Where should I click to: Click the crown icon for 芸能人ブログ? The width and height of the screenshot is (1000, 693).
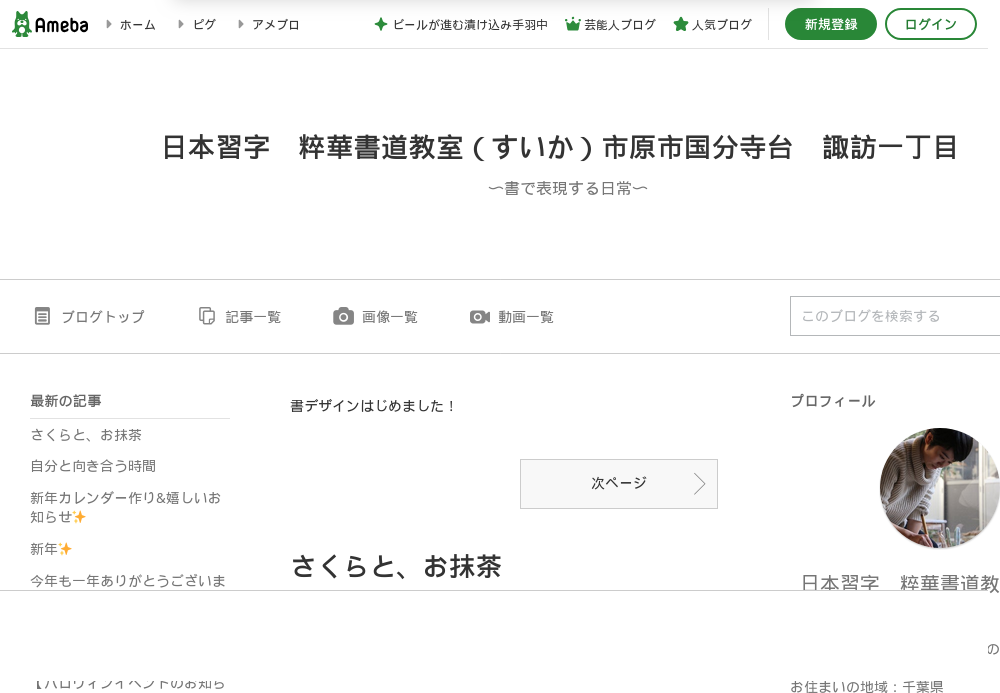coord(573,24)
